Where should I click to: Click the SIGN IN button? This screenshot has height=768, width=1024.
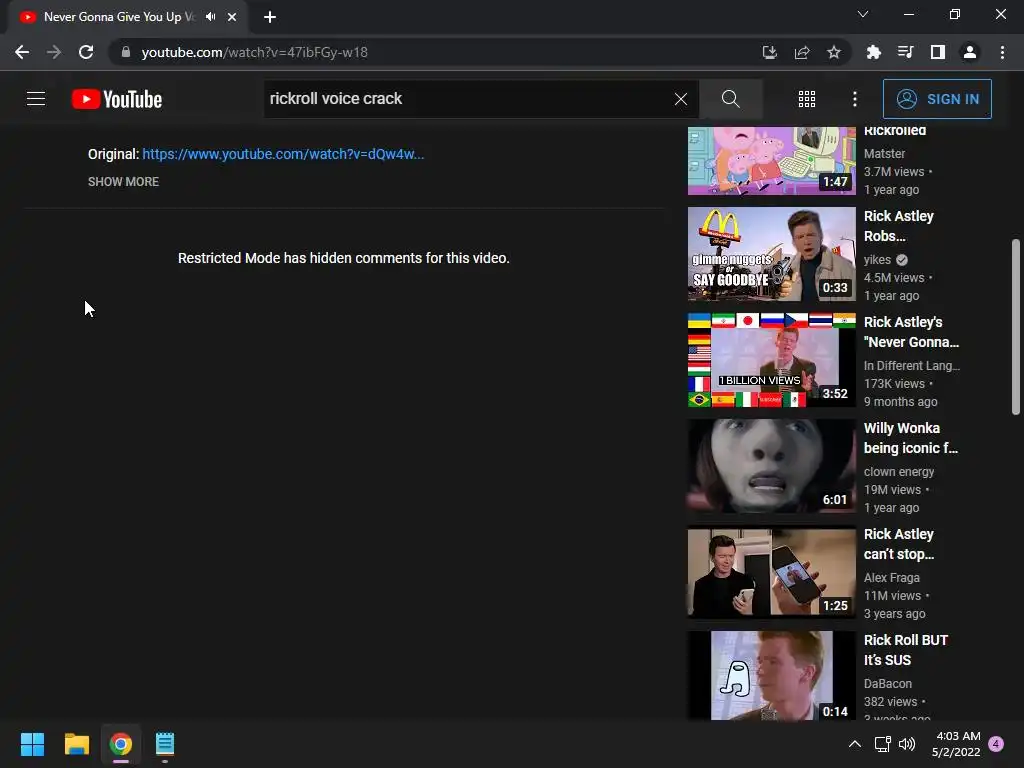coord(937,99)
